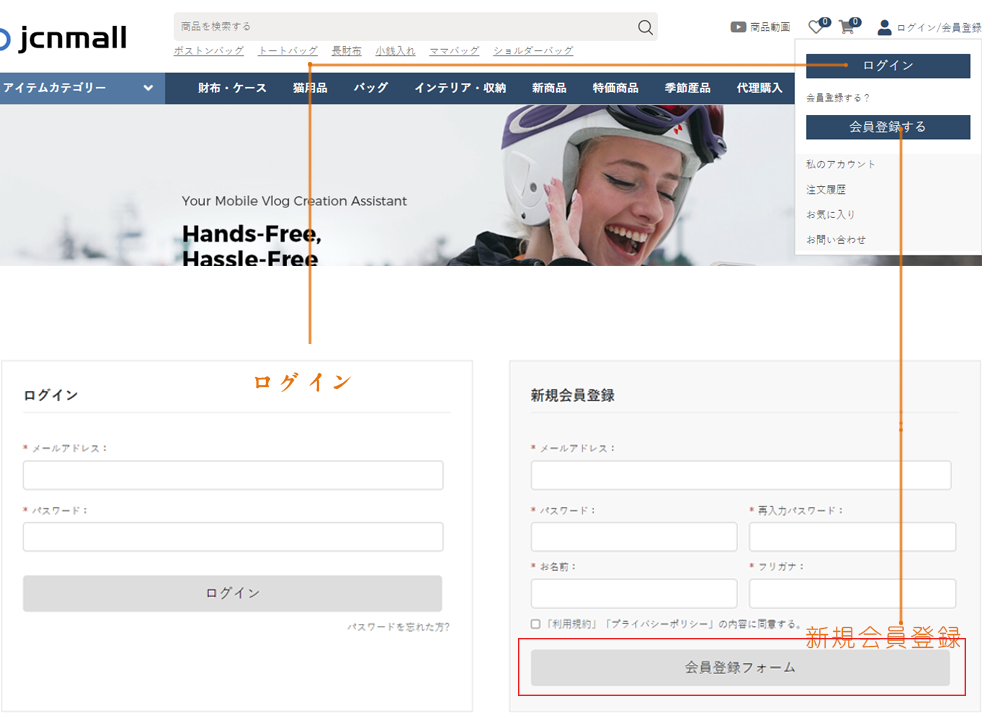1000x718 pixels.
Task: Focus registration メールアドレス field
Action: pyautogui.click(x=741, y=475)
